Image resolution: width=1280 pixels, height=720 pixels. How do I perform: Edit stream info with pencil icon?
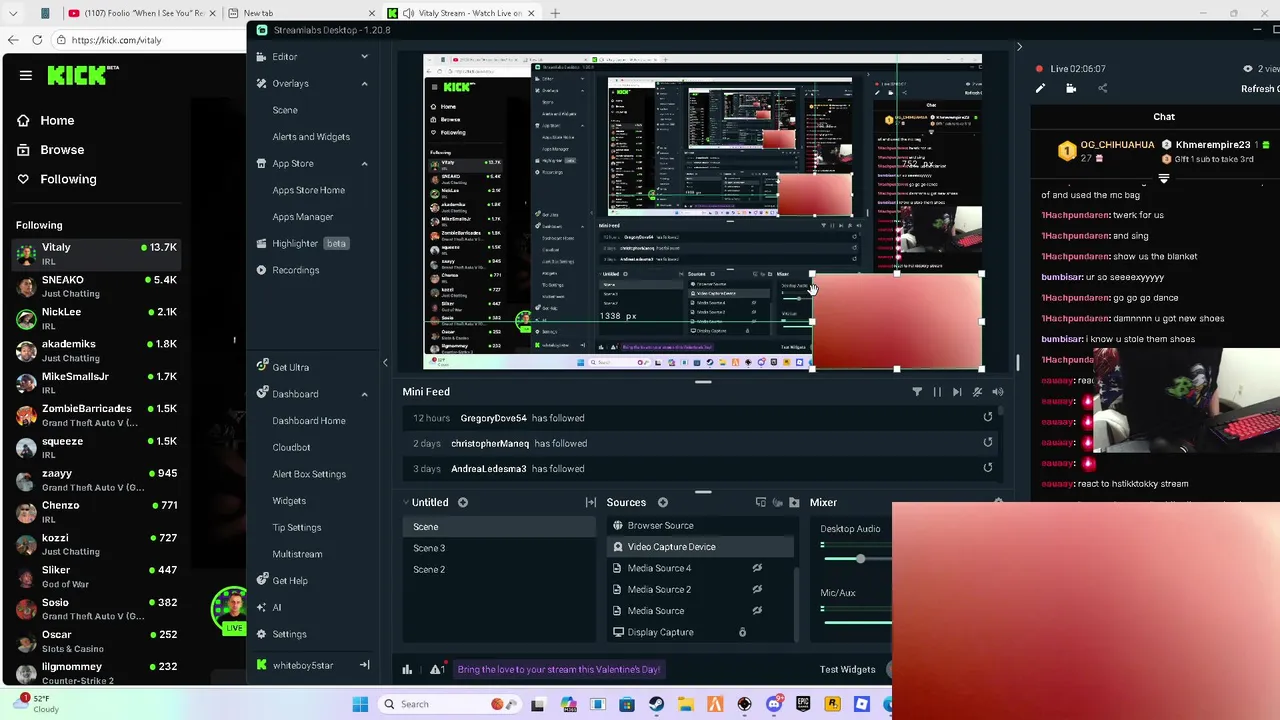[1040, 89]
